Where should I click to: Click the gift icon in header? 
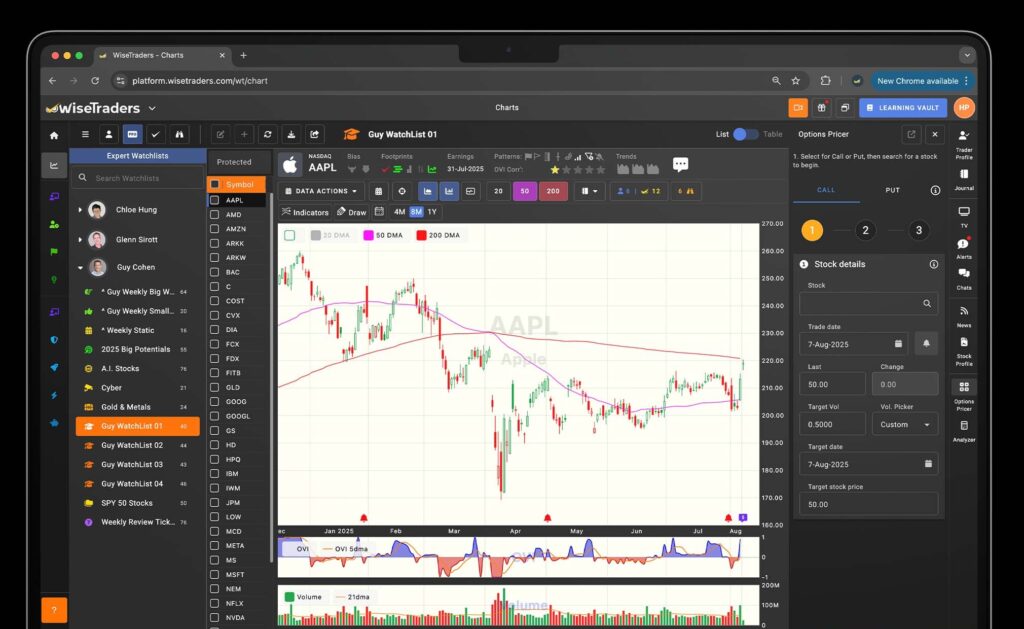click(x=822, y=108)
